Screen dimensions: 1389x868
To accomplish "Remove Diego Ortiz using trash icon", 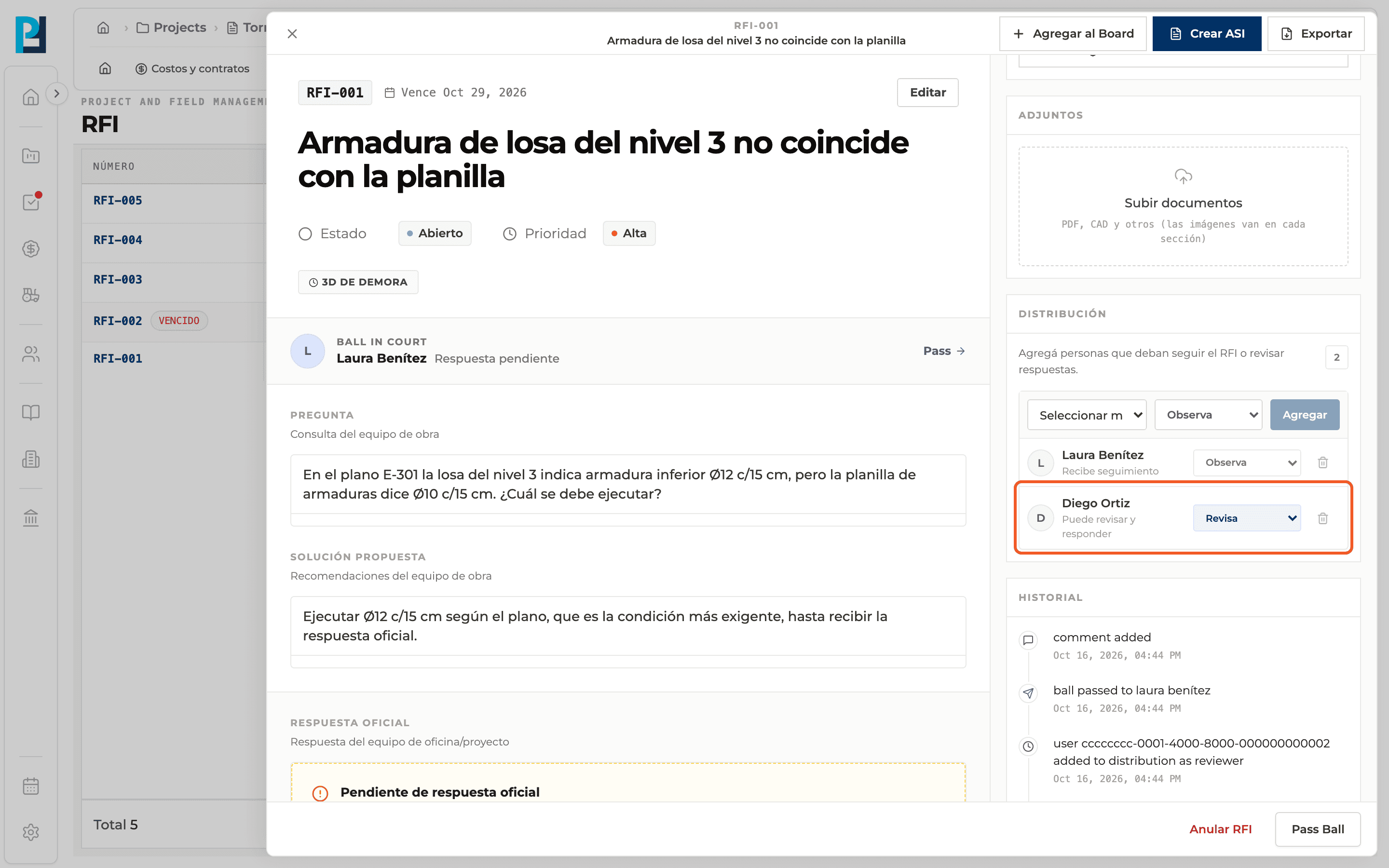I will click(x=1323, y=518).
